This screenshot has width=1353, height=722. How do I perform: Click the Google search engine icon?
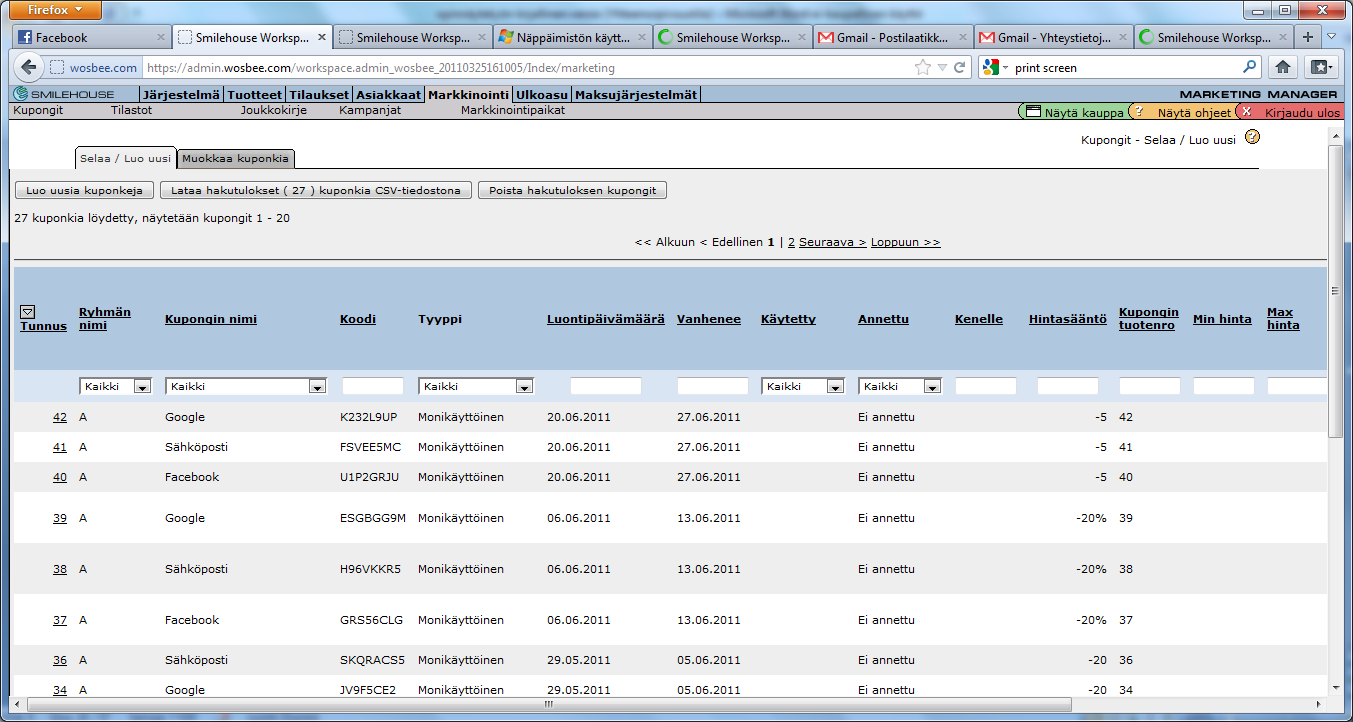click(x=991, y=68)
